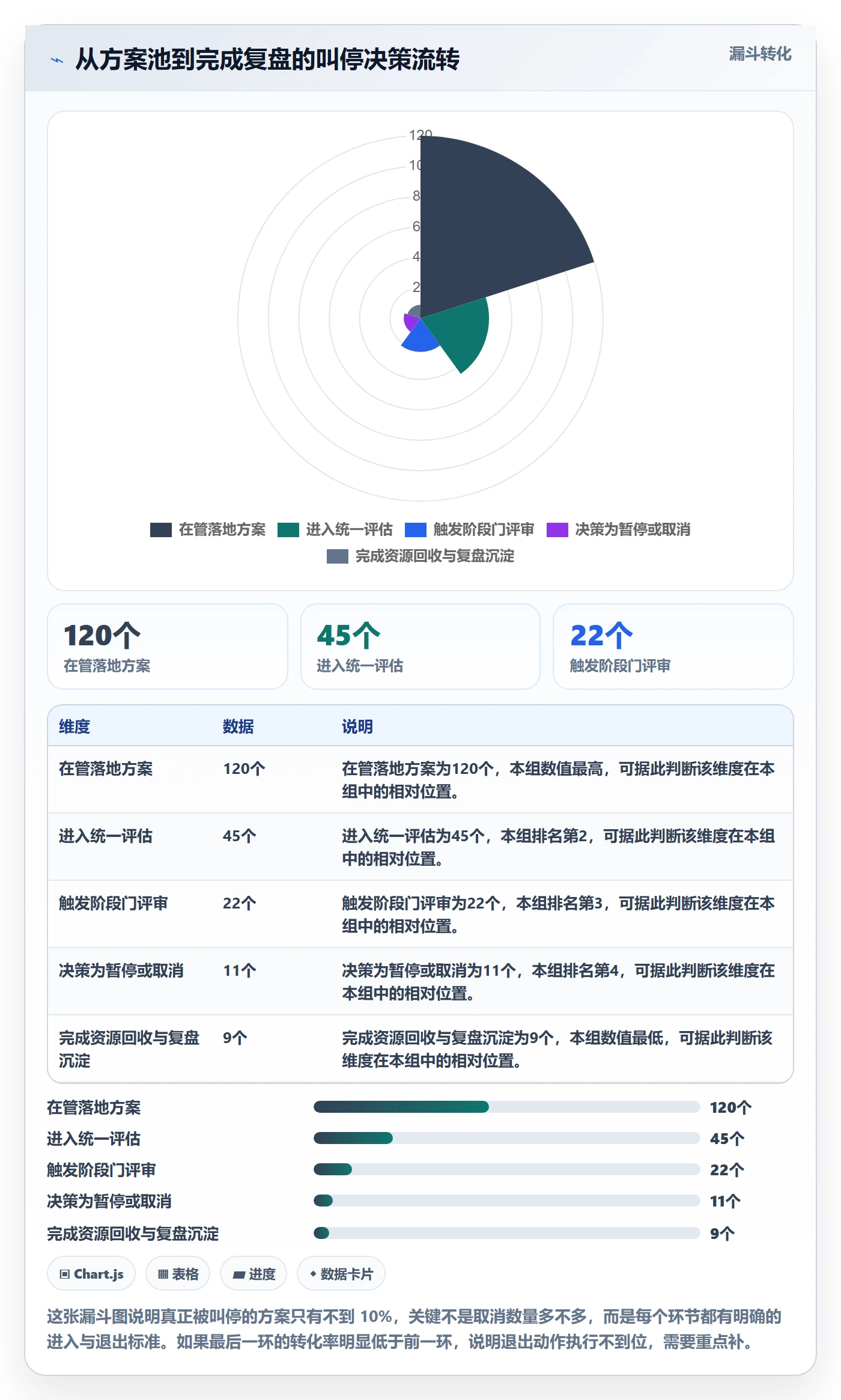Screen dimensions: 841x1400
Task: Select the 22个 触发阶段门评审 data card
Action: (673, 647)
